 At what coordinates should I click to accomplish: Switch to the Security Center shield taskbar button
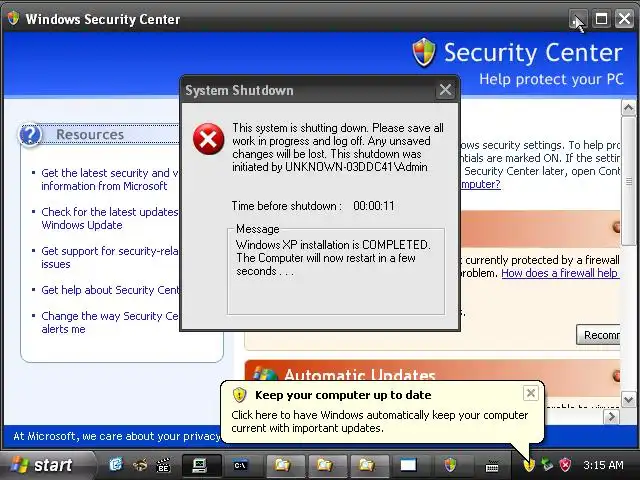[x=453, y=465]
